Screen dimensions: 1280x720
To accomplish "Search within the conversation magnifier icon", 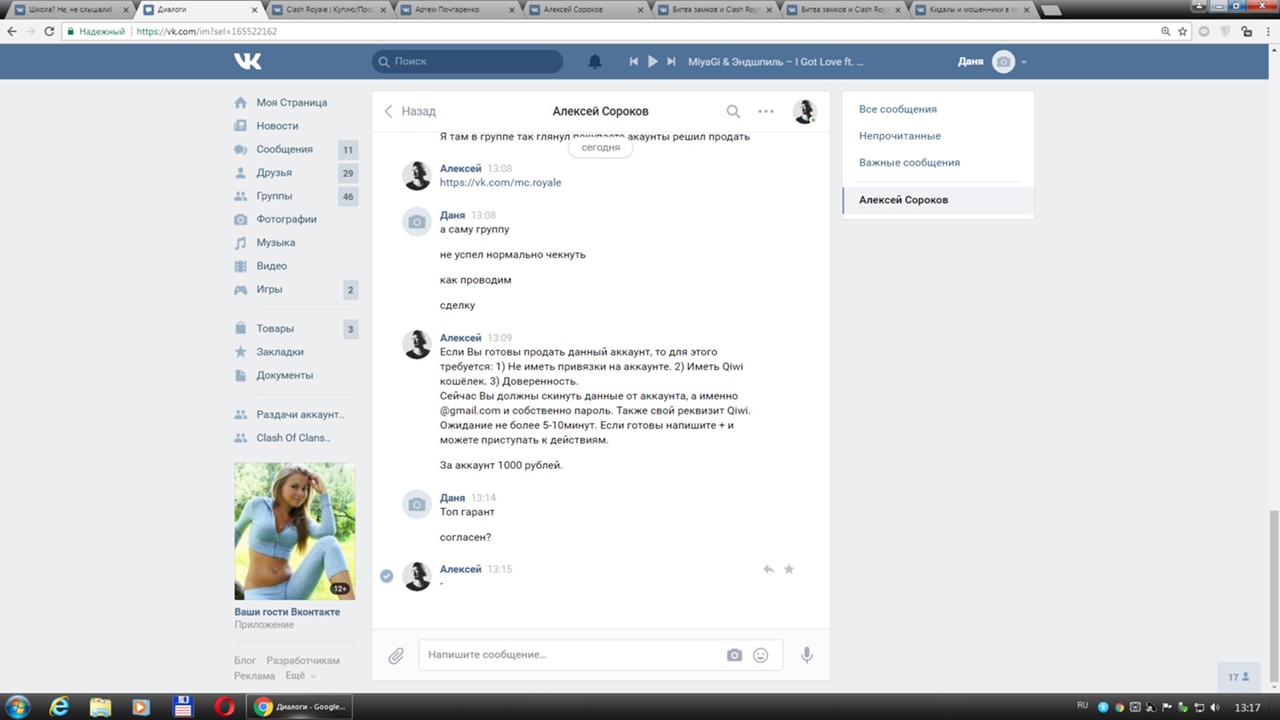I will [733, 112].
